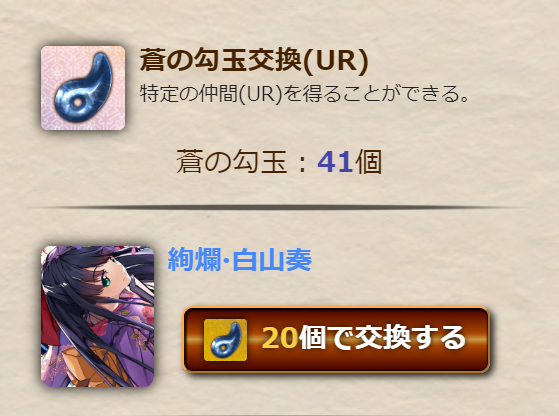Click the description 特定の仲間(UR)を得ることができる
559x416 pixels.
pos(304,94)
